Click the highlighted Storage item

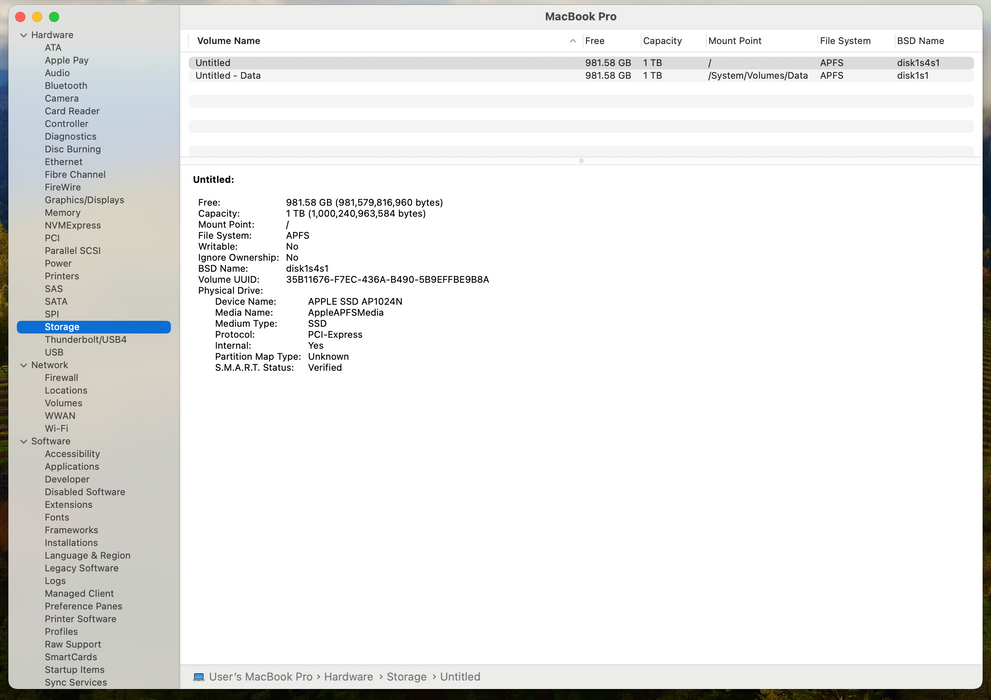pyautogui.click(x=94, y=327)
